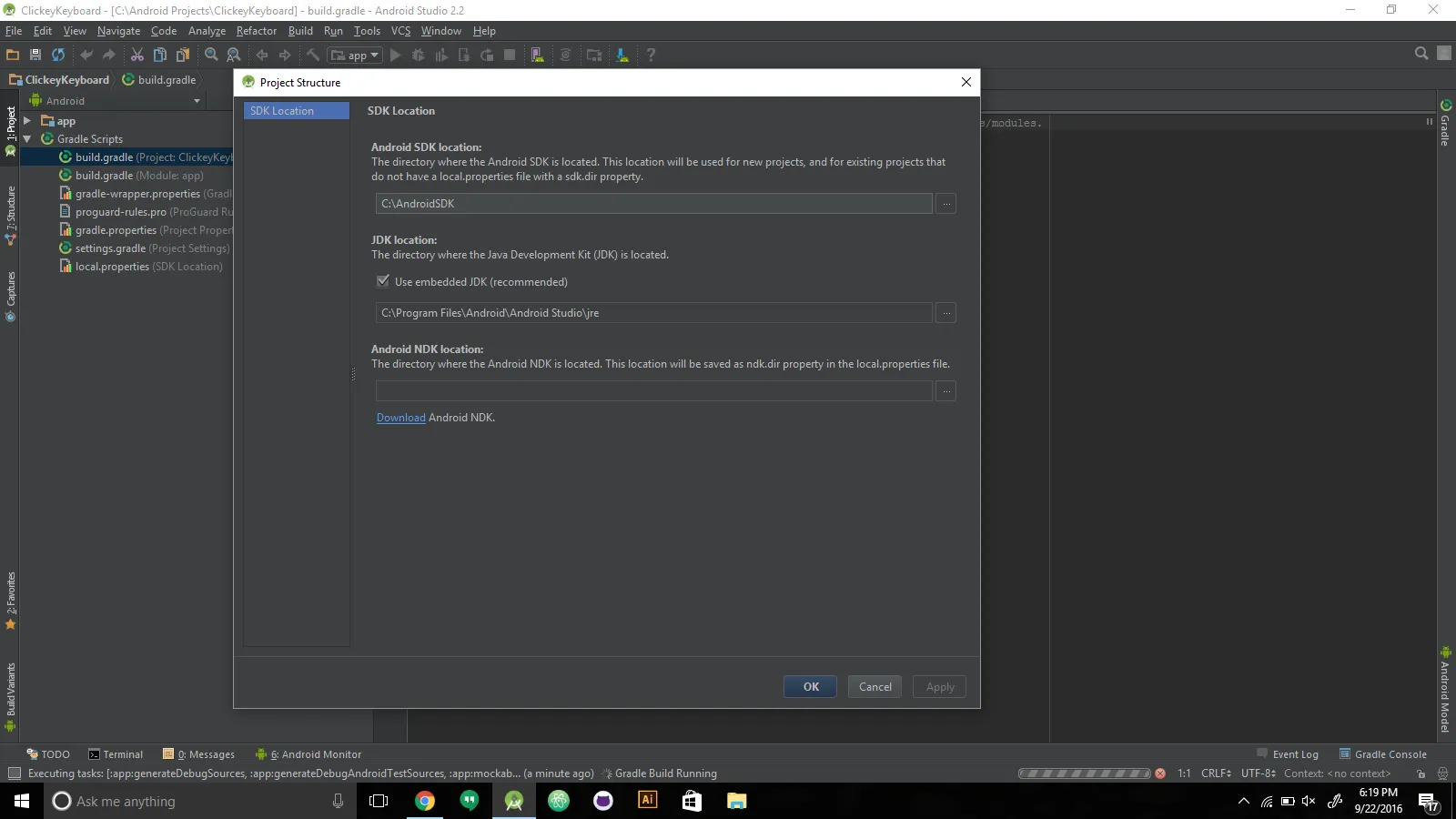Viewport: 1456px width, 819px height.
Task: Open Chrome from the taskbar
Action: pyautogui.click(x=425, y=801)
